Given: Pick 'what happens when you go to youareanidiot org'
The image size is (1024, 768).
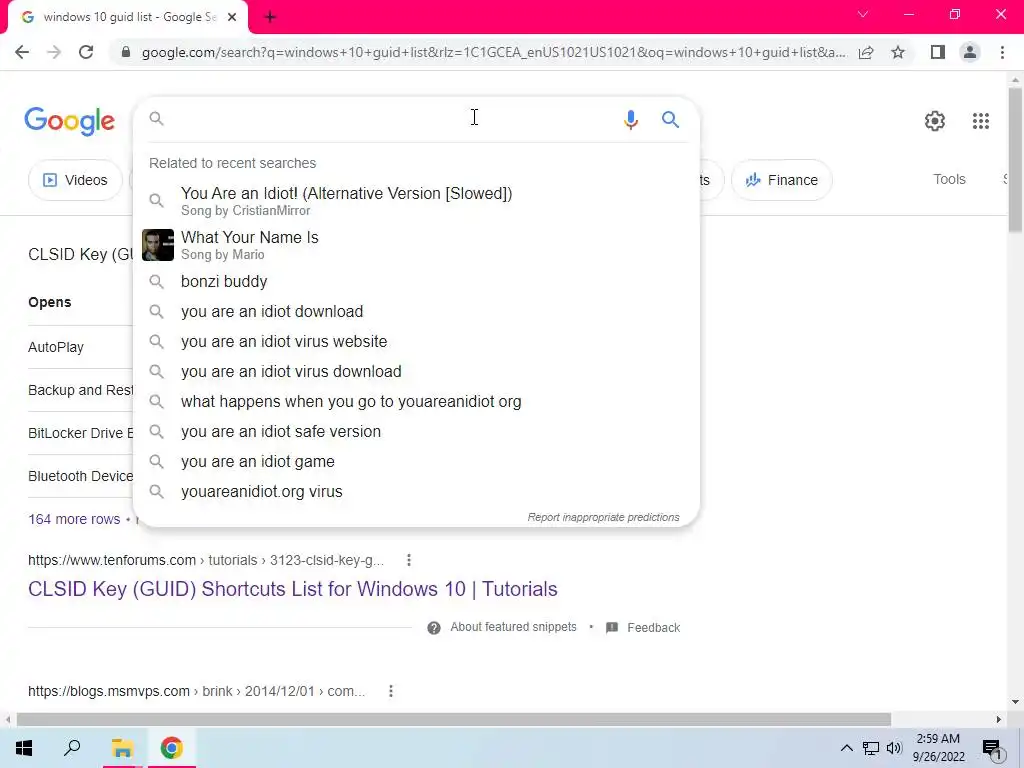Looking at the screenshot, I should pos(416,402).
